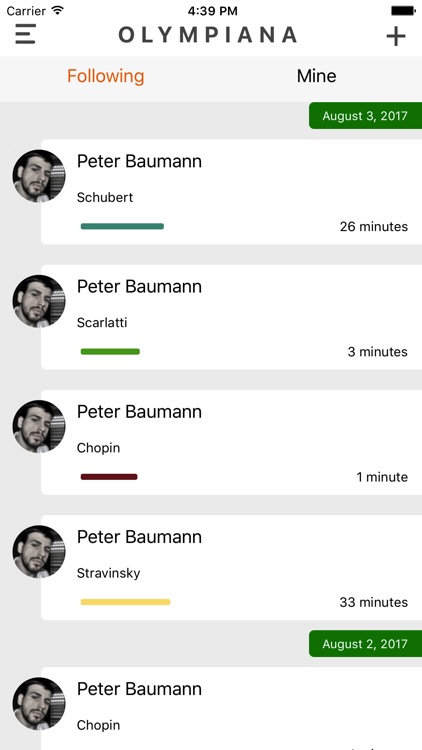Tap the teal Schubert progress bar
This screenshot has width=422, height=750.
tap(122, 226)
